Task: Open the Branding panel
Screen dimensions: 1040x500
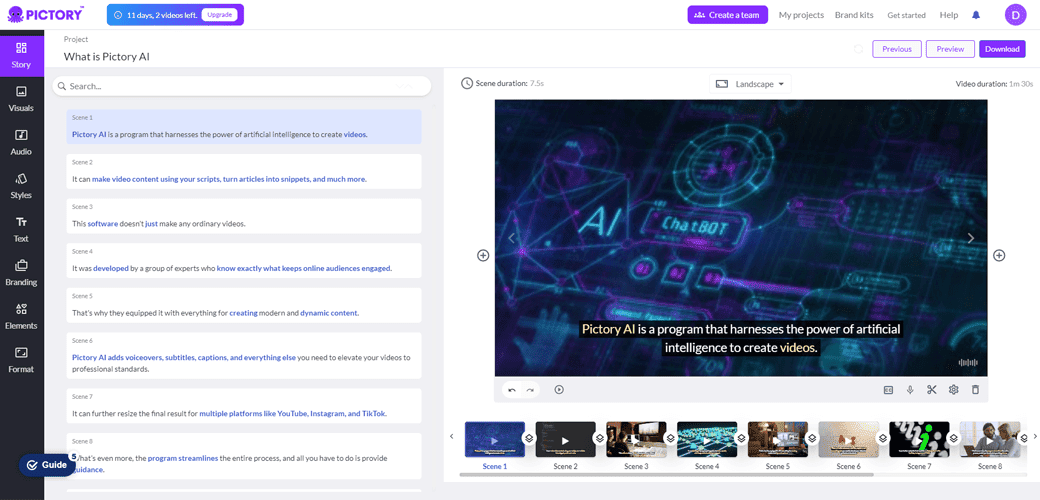Action: [x=21, y=273]
